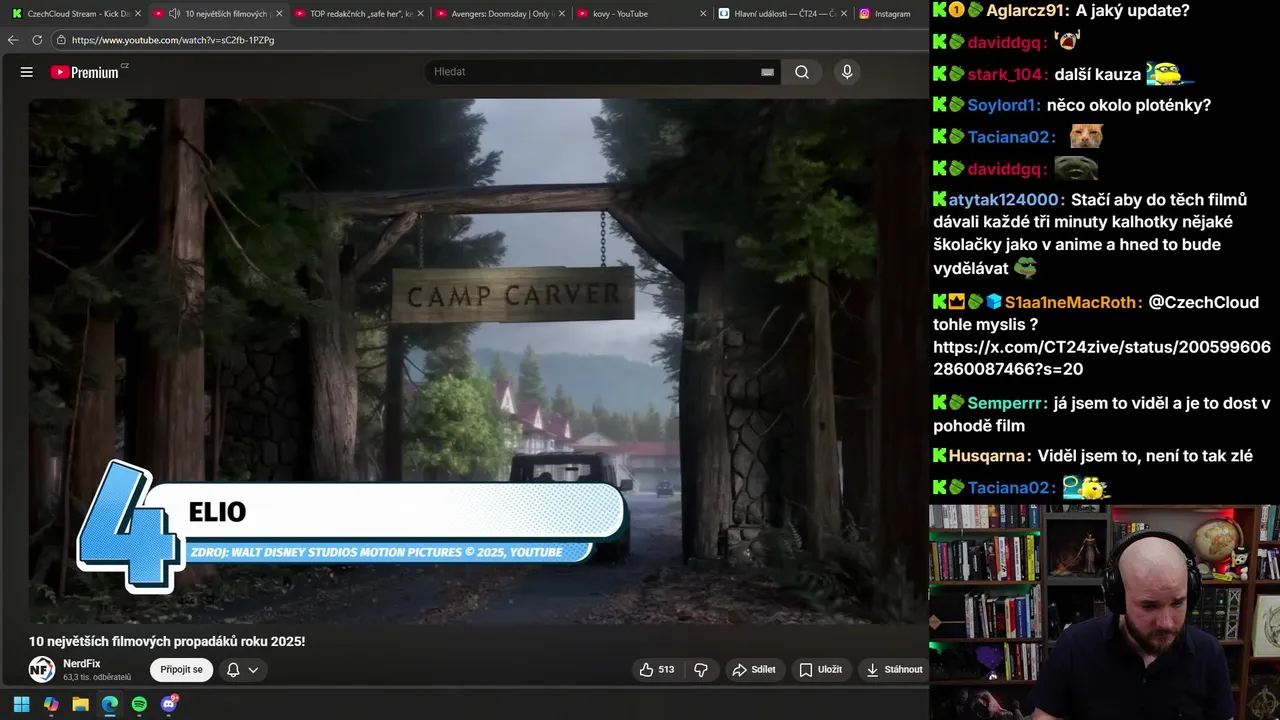Click username Soylord1 in chat
The image size is (1280, 720).
click(1003, 105)
